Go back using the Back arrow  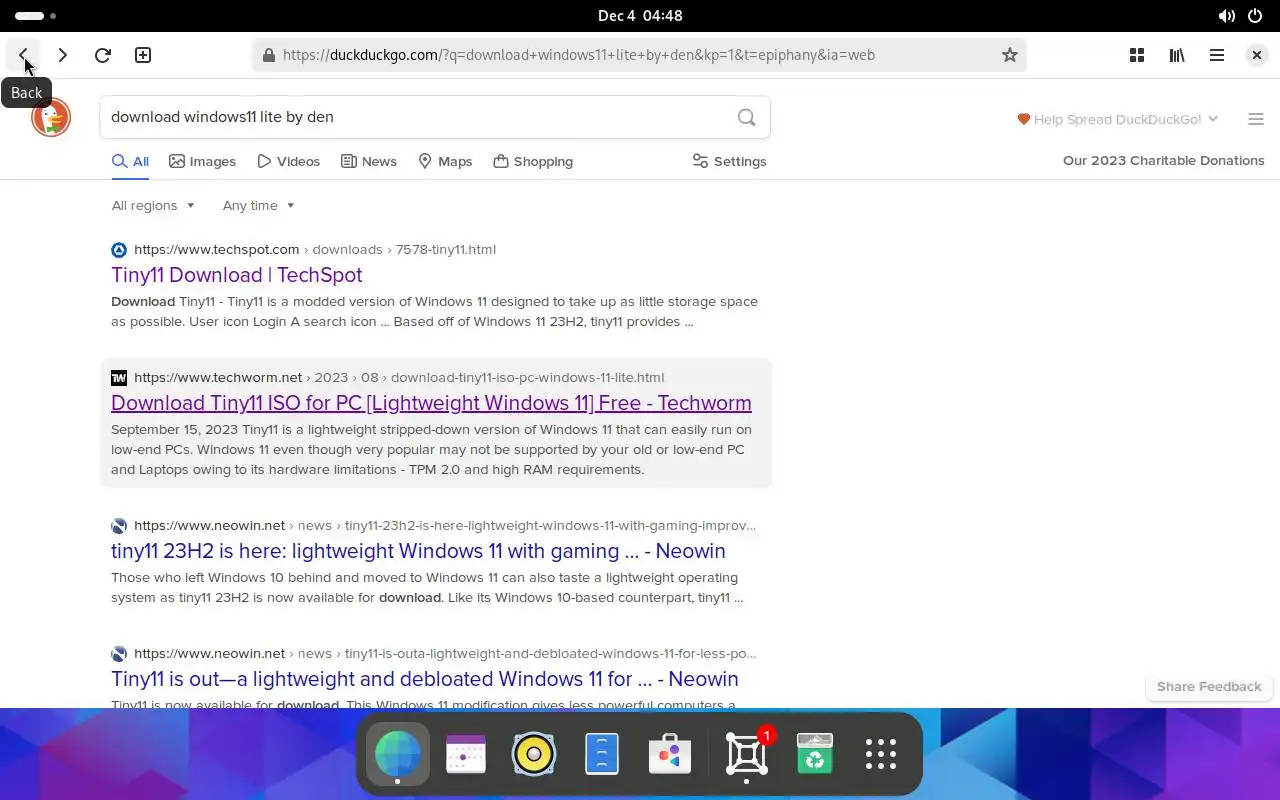click(23, 55)
